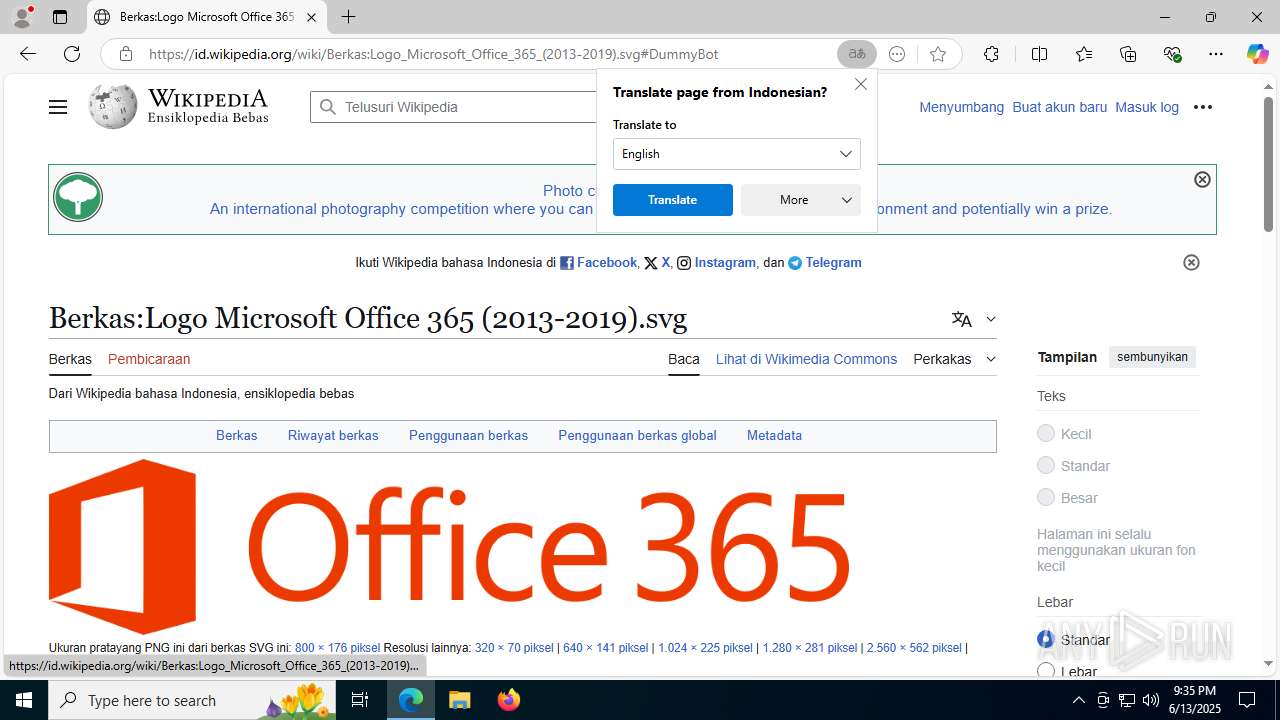Open the Collections icon

point(1128,54)
